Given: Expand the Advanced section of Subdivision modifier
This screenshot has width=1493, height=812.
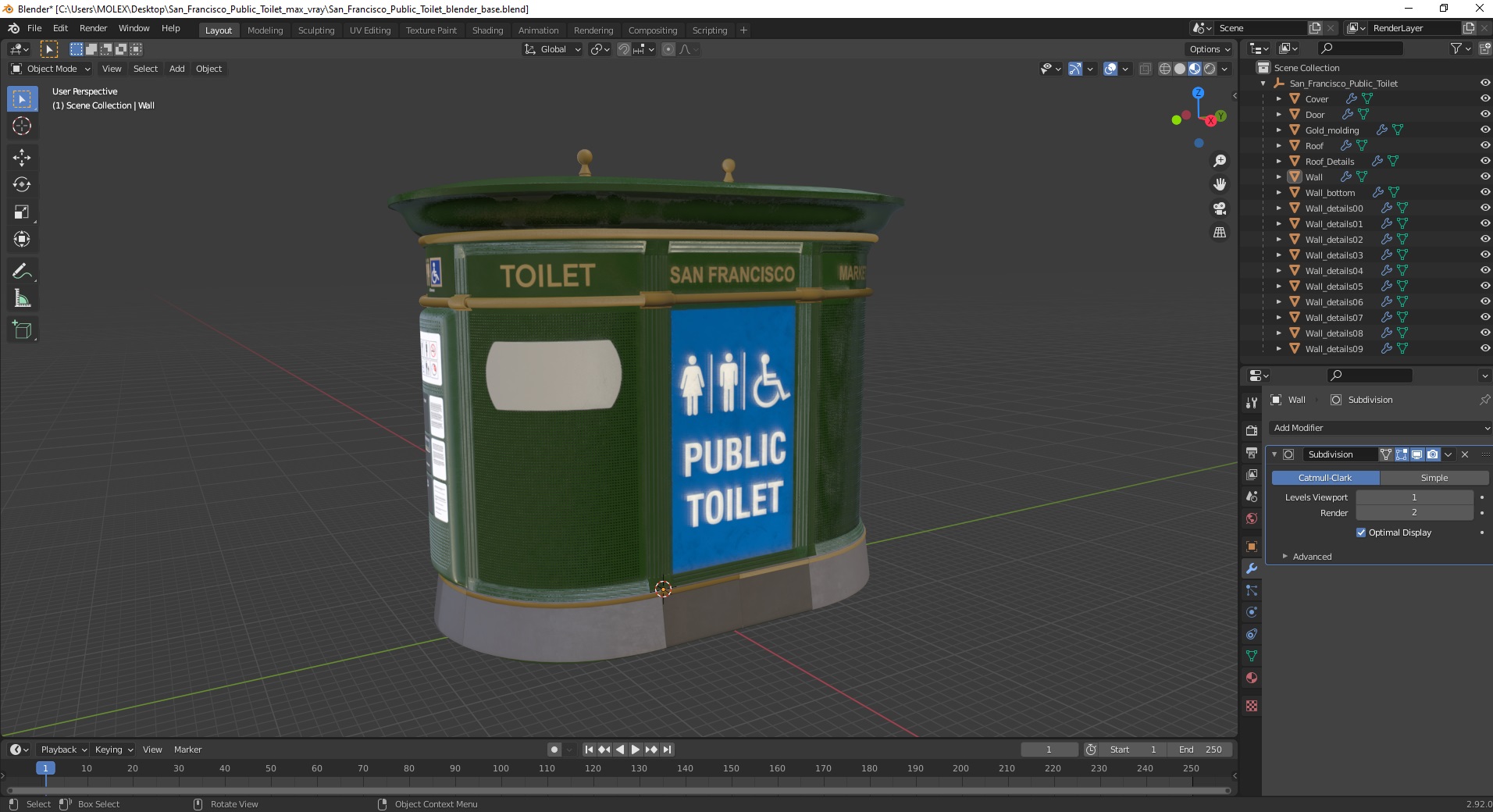Looking at the screenshot, I should [1312, 557].
